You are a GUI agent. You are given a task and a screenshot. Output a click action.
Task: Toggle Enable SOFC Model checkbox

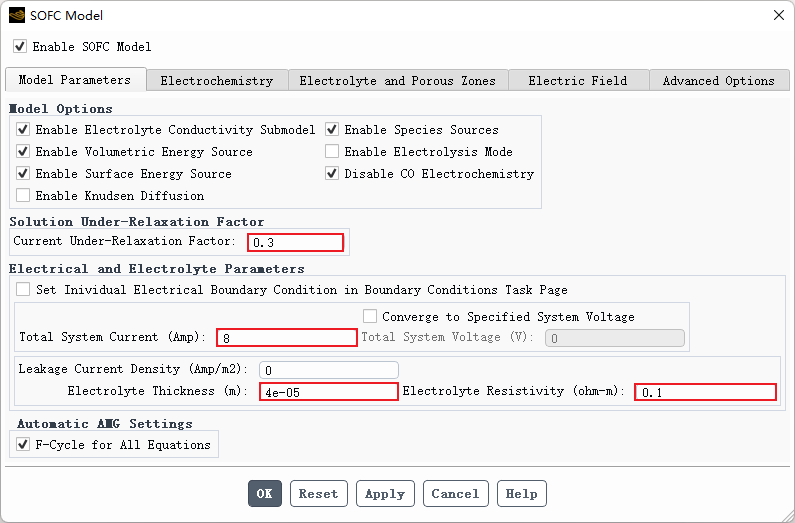(x=20, y=47)
